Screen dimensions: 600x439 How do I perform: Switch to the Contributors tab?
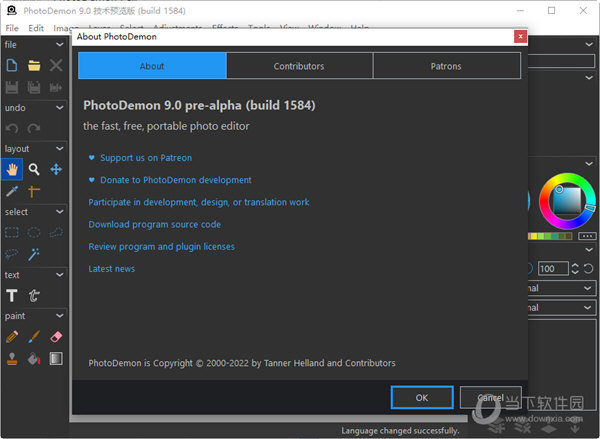point(299,66)
